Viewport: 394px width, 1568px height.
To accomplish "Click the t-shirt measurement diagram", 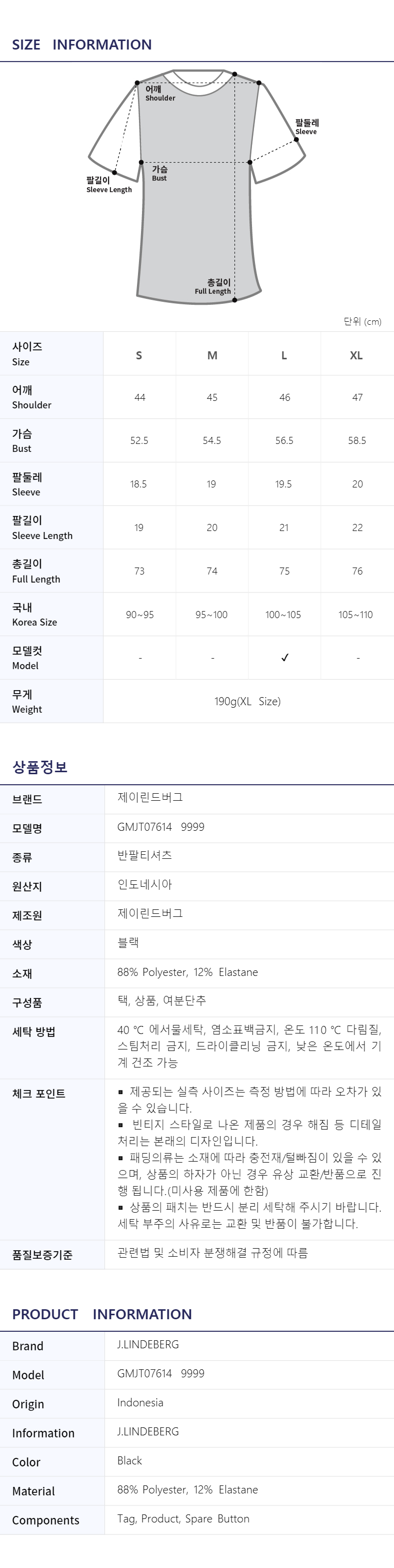I will [x=197, y=186].
